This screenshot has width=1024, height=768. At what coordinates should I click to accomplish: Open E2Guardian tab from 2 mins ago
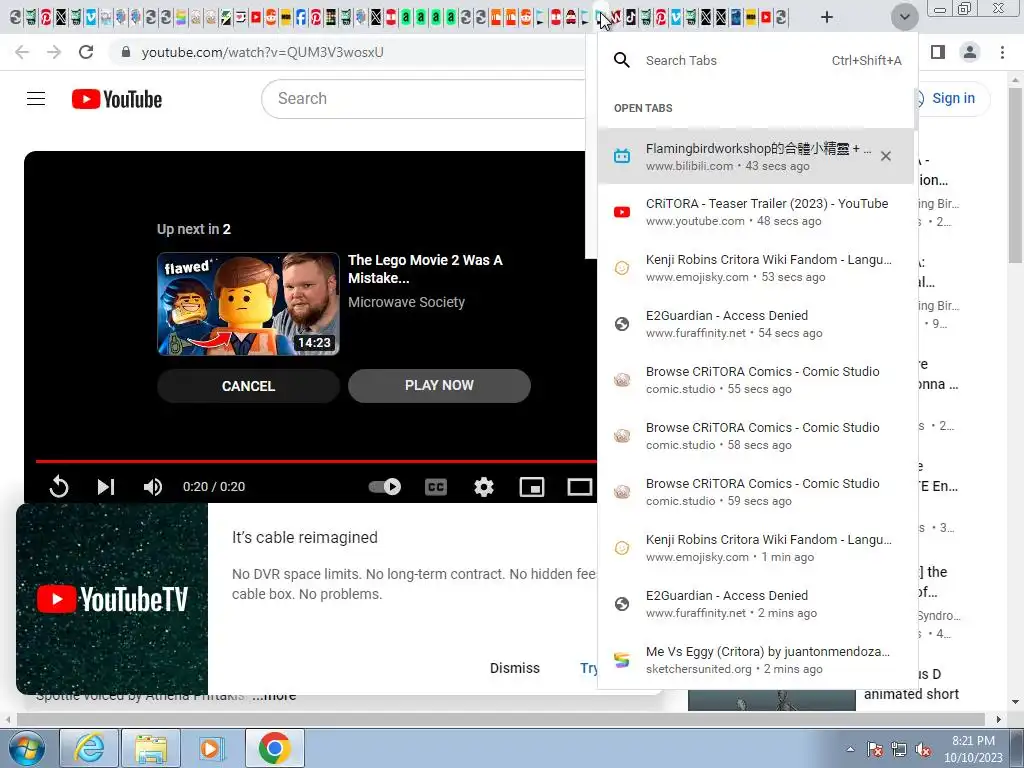(756, 604)
